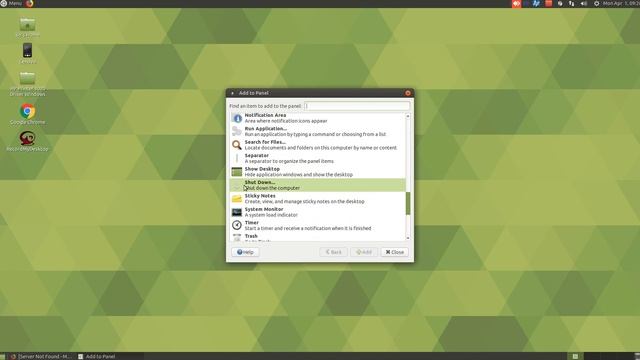Click show desktop button in bottom-left panel
This screenshot has width=640, height=360.
pos(3,356)
